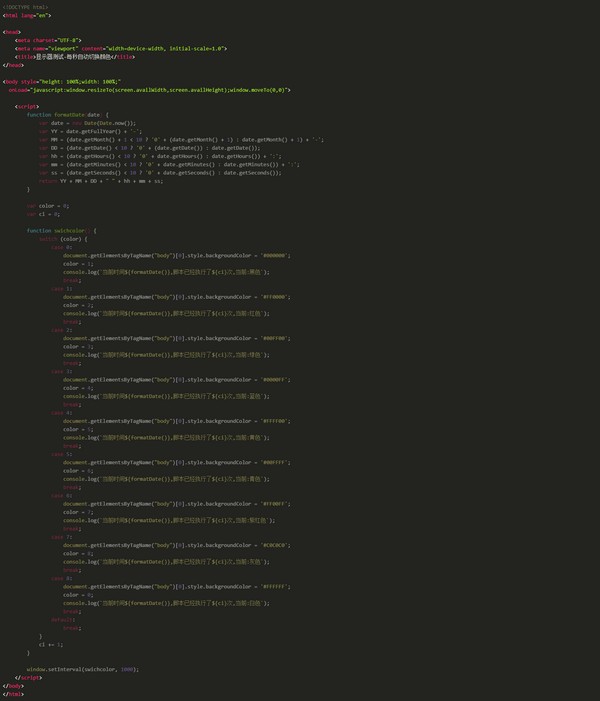
Task: Click the <!DOCTYPE html> declaration line
Action: (25, 7)
